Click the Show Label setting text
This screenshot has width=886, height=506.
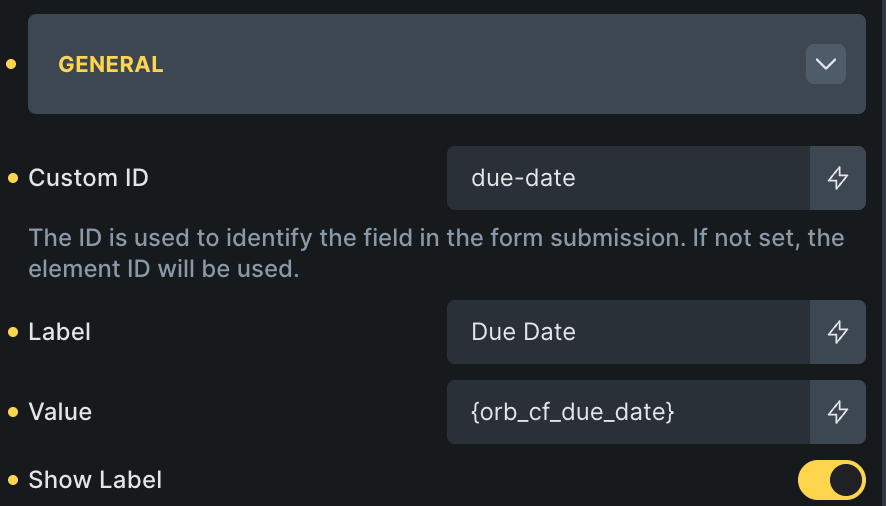[95, 480]
